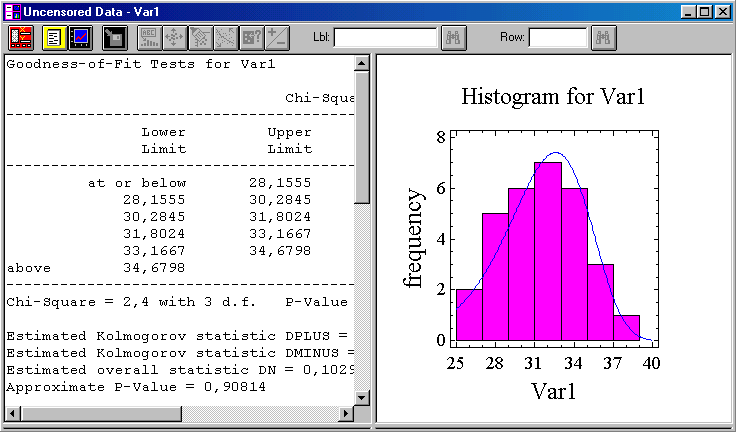The width and height of the screenshot is (736, 432).
Task: Click the vertical scrollbar thumb in text pane
Action: click(362, 138)
